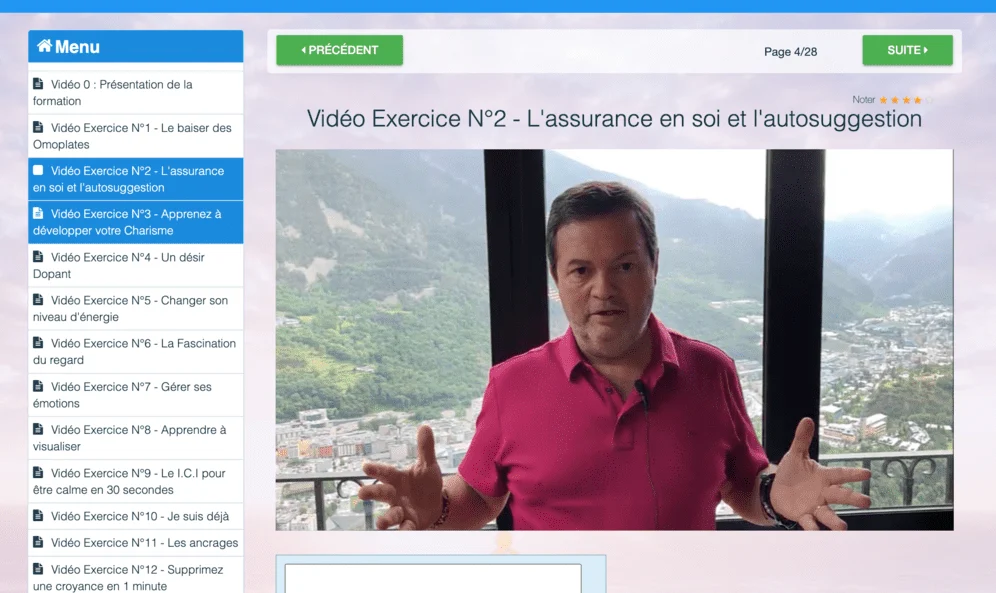
Task: Open Exercice N°6 - La Fascination du regard
Action: [135, 351]
